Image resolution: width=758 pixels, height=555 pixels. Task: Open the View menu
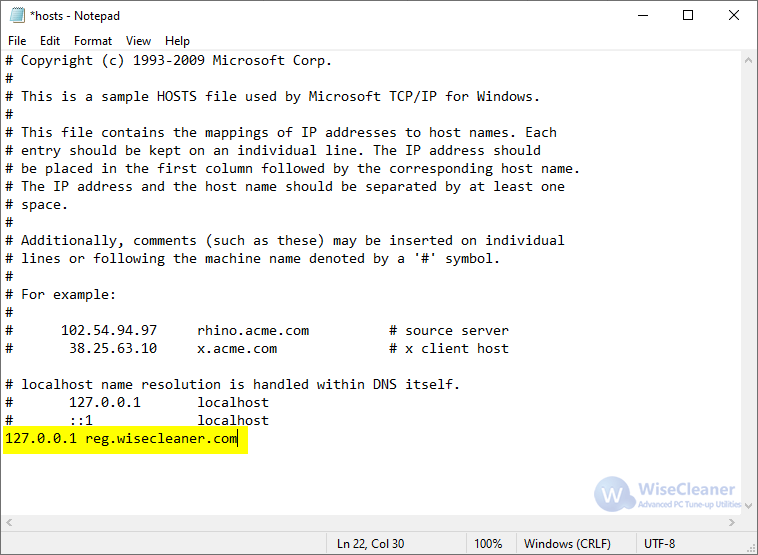click(x=138, y=41)
